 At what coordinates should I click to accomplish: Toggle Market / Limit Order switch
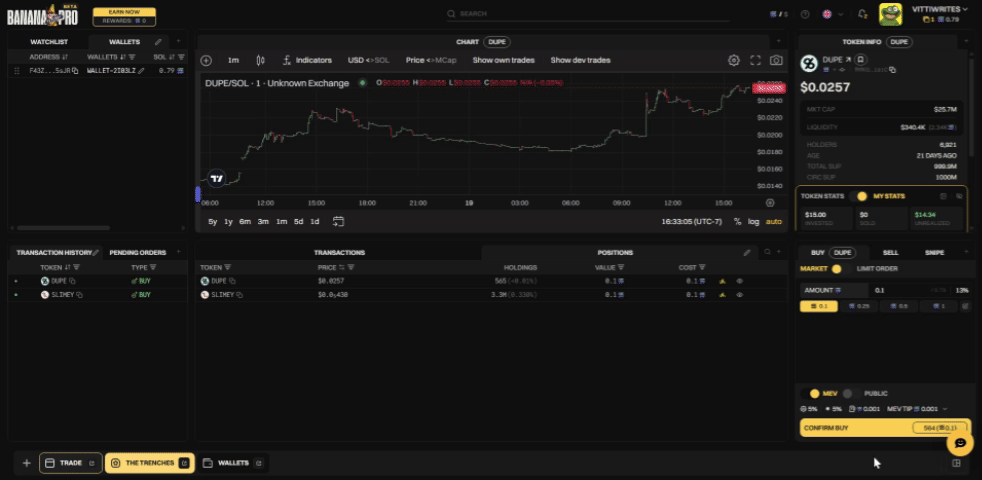[837, 268]
